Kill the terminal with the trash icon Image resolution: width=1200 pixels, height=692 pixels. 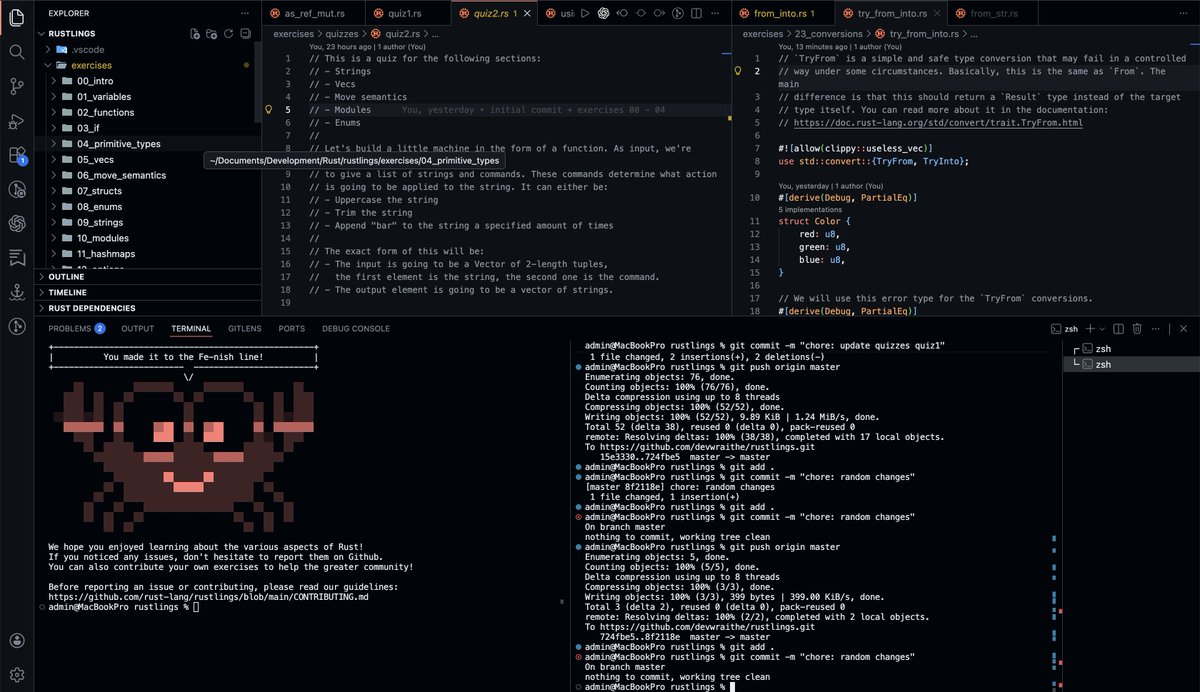(x=1137, y=328)
